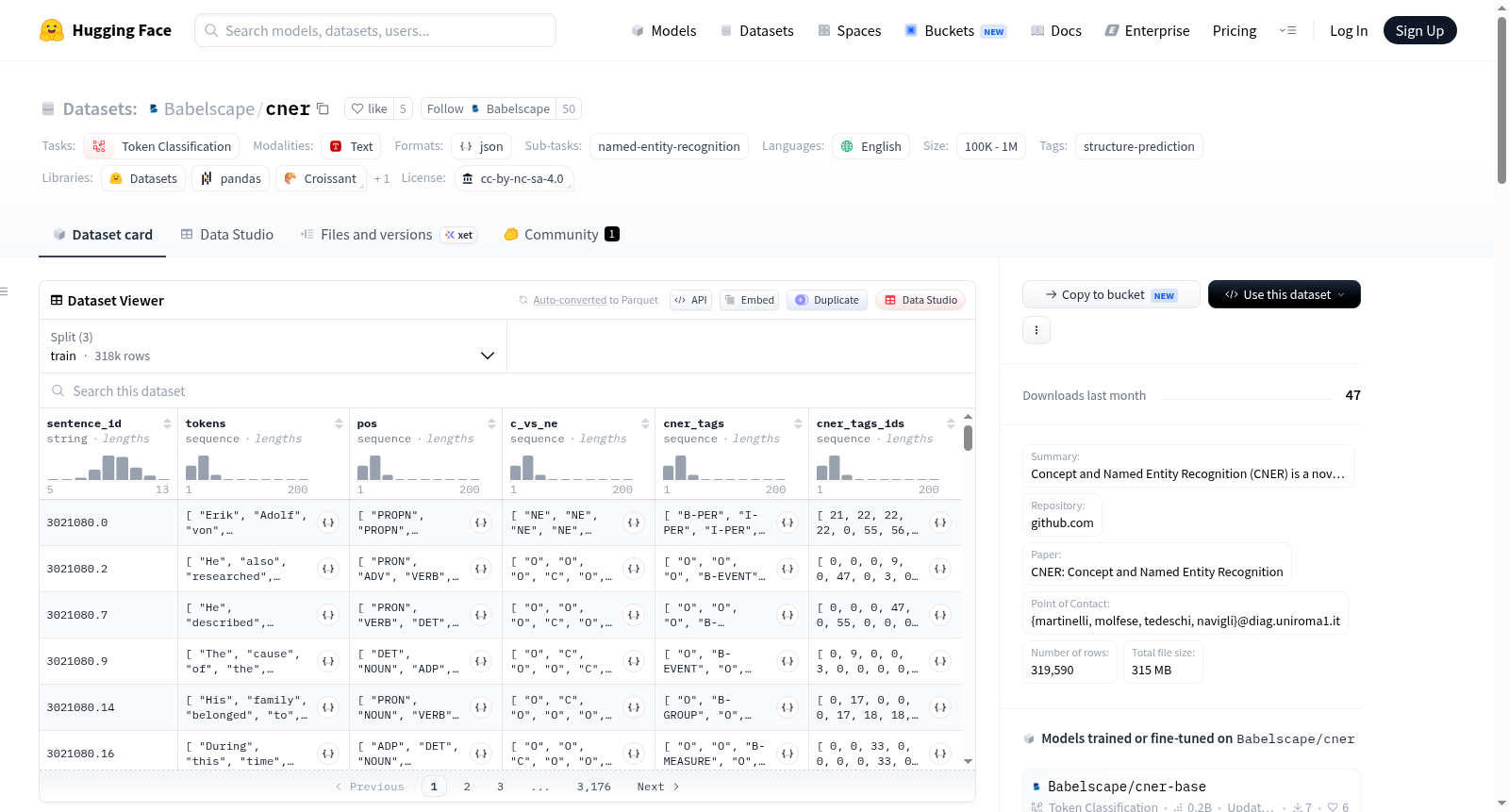Viewport: 1509px width, 812px height.
Task: Click the Hugging Face logo
Action: [106, 30]
